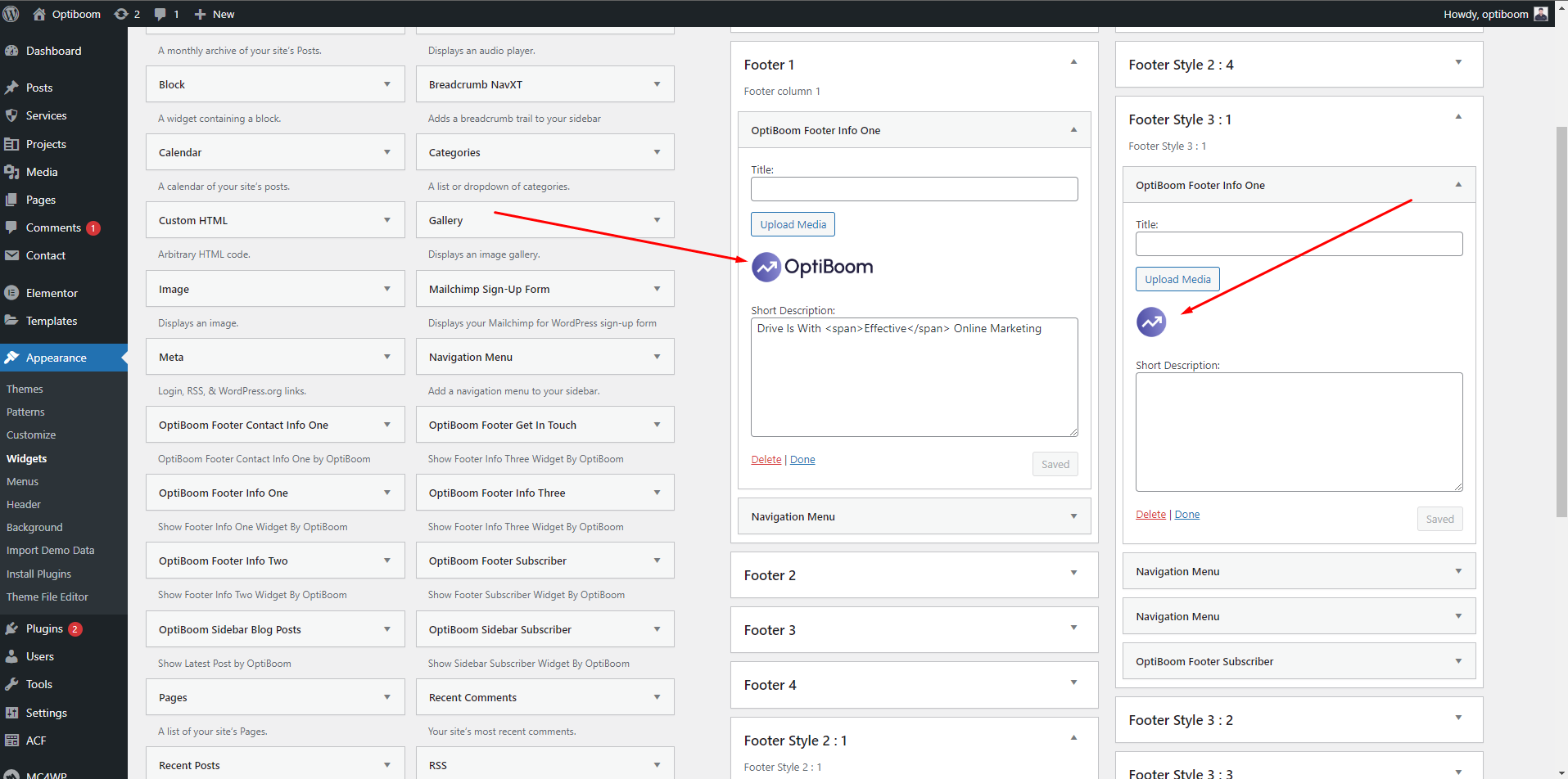Click the Media icon in sidebar
The image size is (1568, 779).
11,172
